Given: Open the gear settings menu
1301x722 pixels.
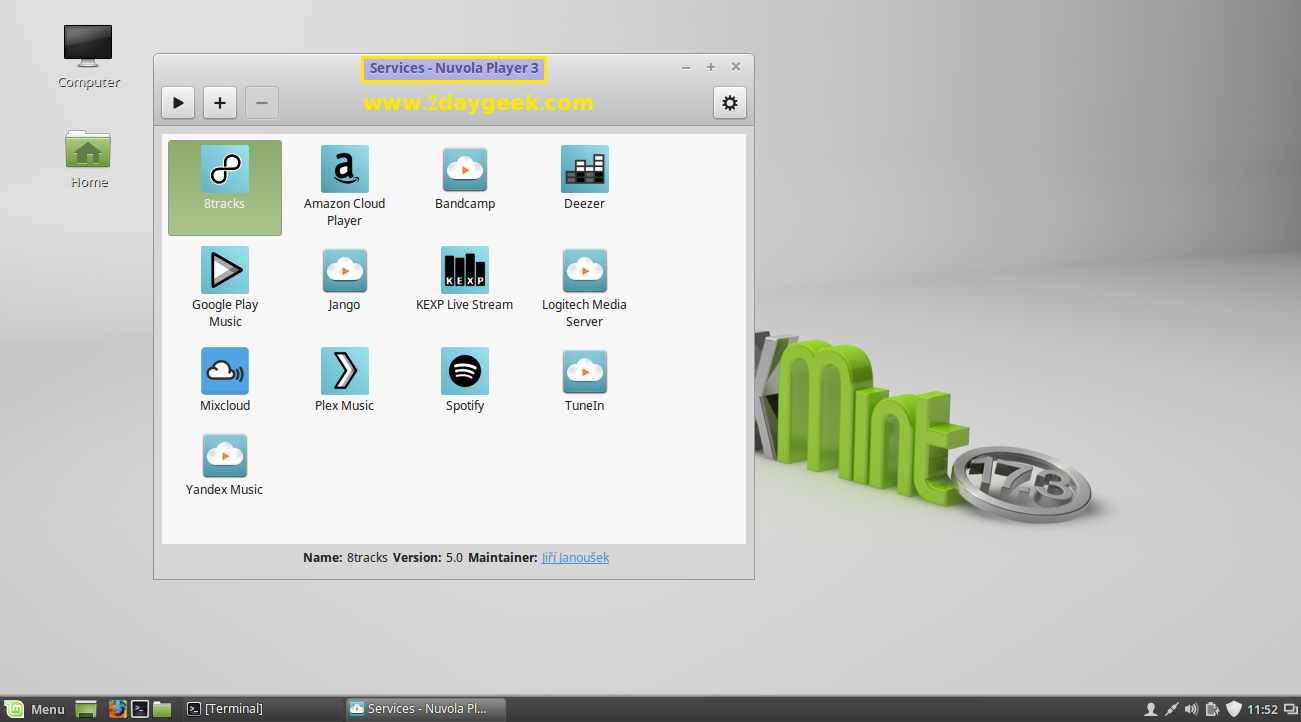Looking at the screenshot, I should pyautogui.click(x=730, y=102).
